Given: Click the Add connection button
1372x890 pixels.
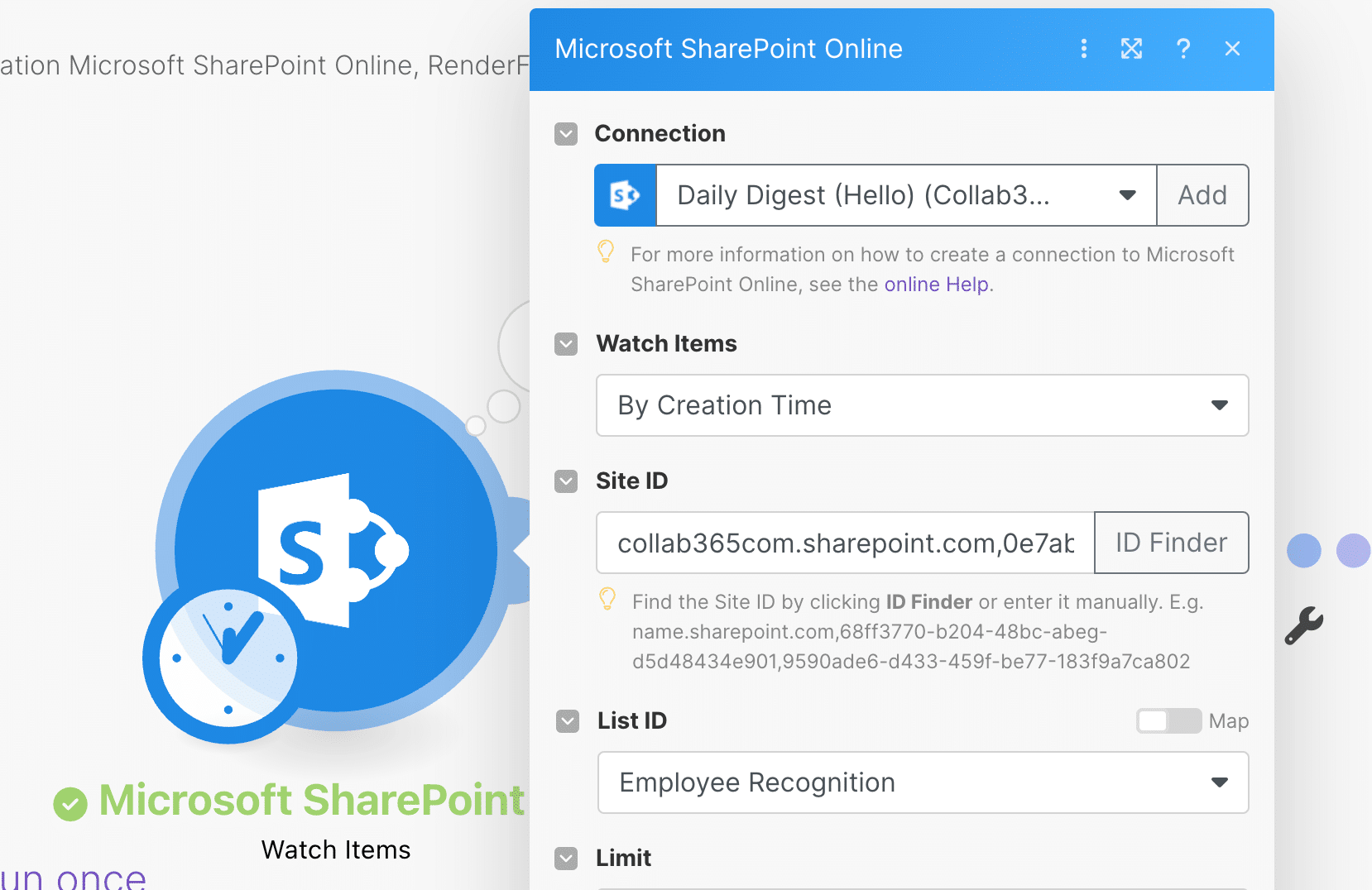Looking at the screenshot, I should click(x=1202, y=195).
